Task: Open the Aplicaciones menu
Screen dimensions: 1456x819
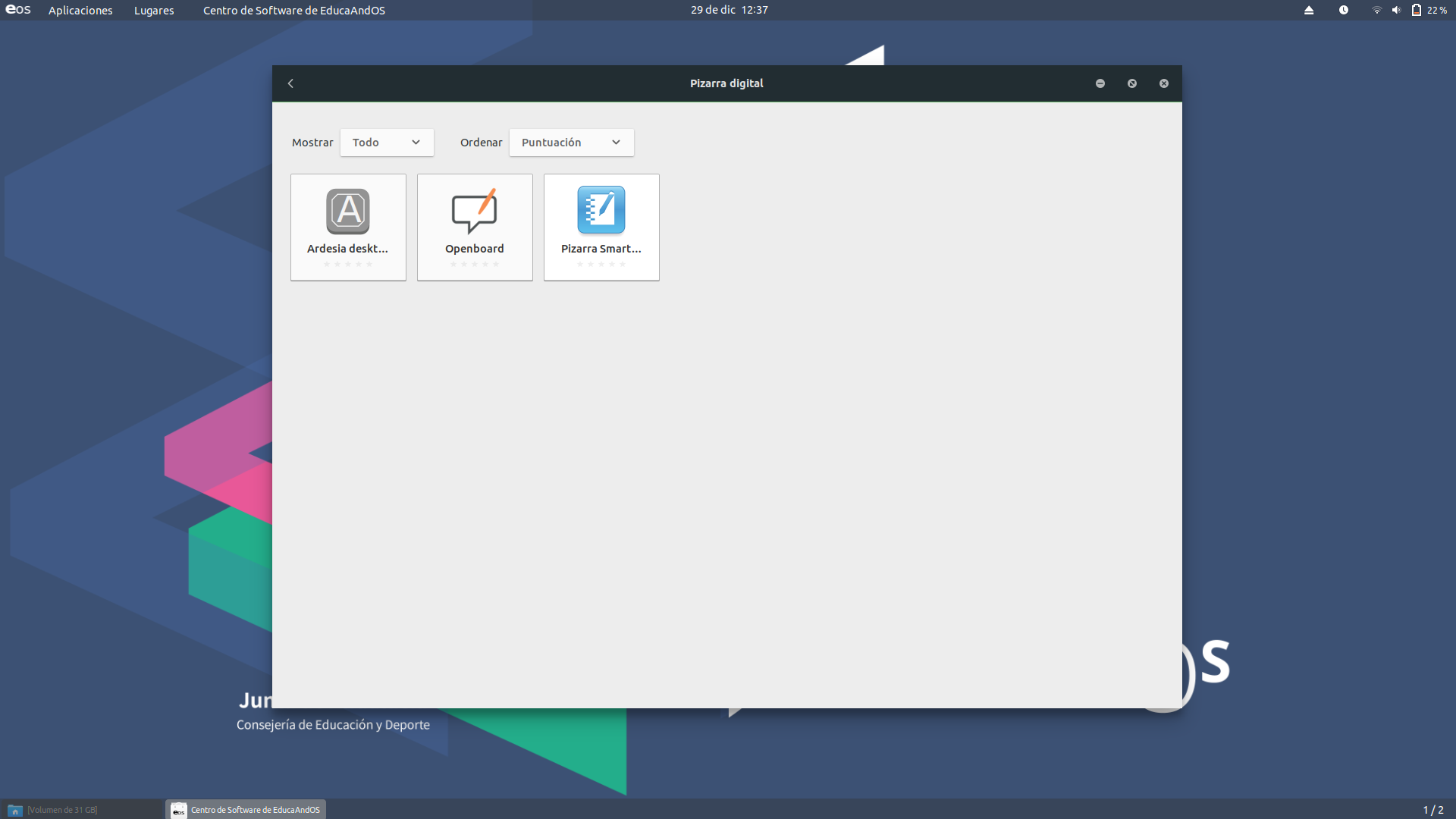Action: click(x=80, y=11)
